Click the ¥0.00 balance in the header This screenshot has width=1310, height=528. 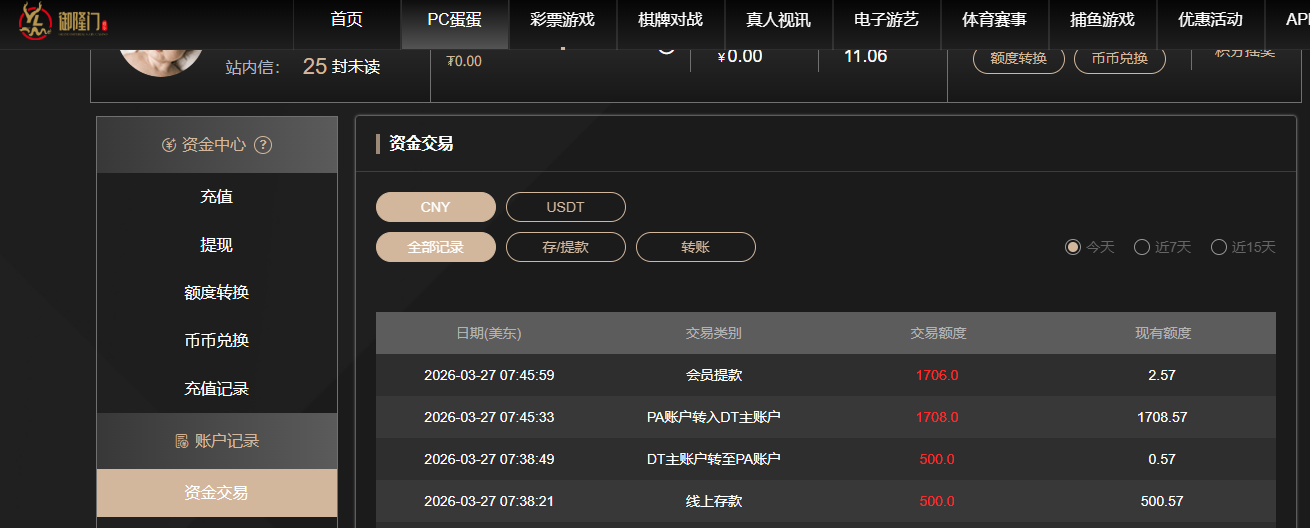click(x=740, y=56)
